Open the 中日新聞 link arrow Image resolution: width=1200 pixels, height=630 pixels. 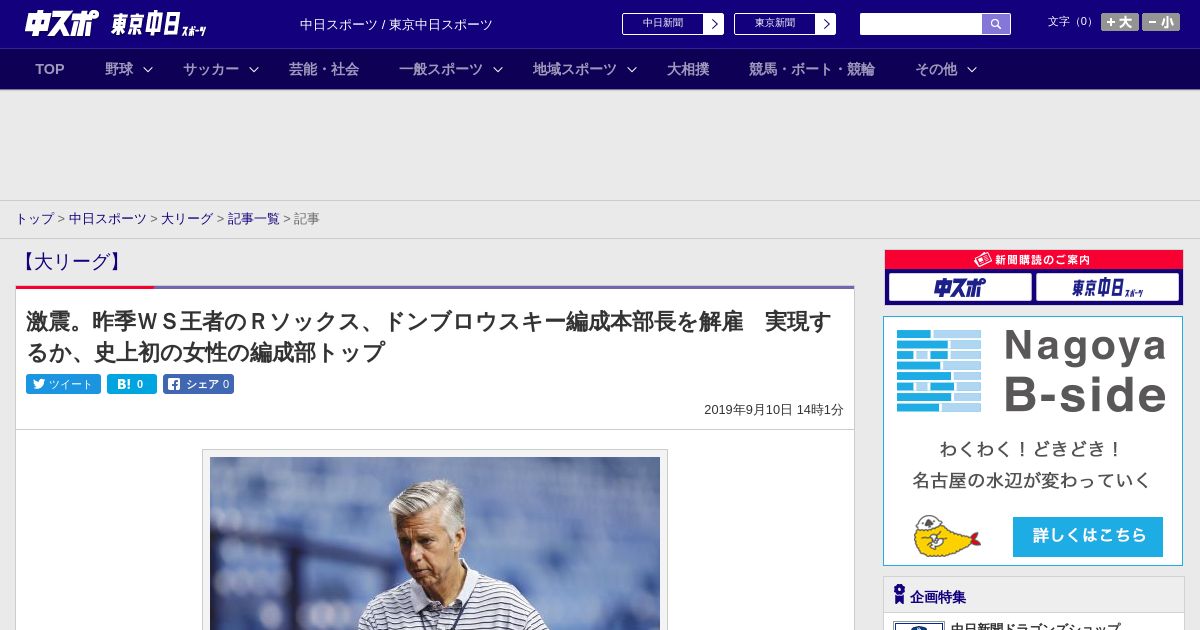click(714, 24)
